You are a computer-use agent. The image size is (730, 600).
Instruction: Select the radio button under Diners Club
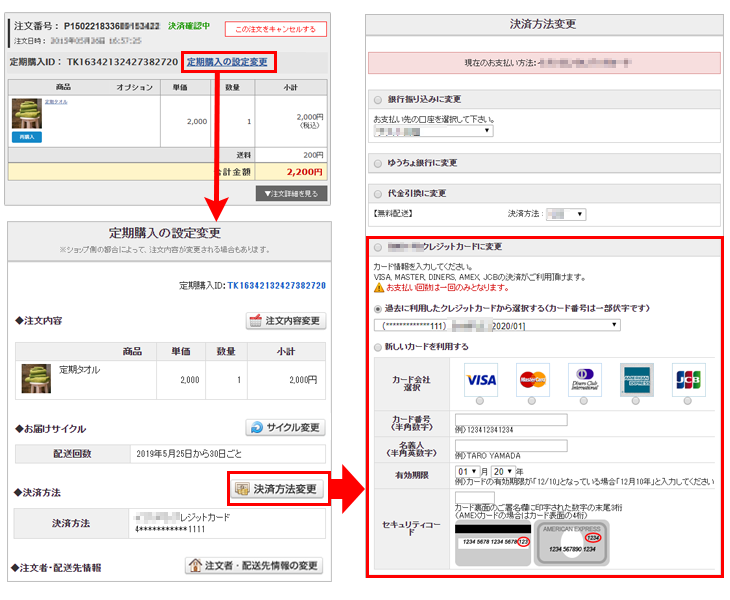584,401
